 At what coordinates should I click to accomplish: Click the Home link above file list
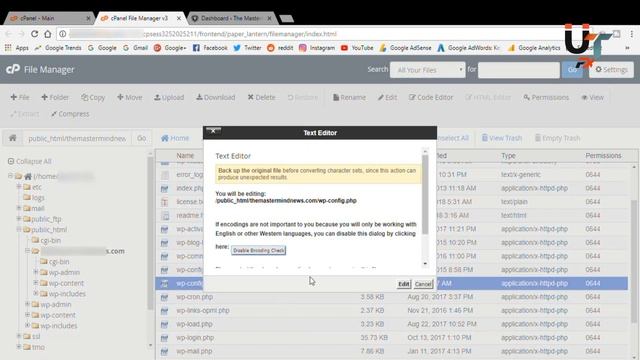pyautogui.click(x=175, y=138)
